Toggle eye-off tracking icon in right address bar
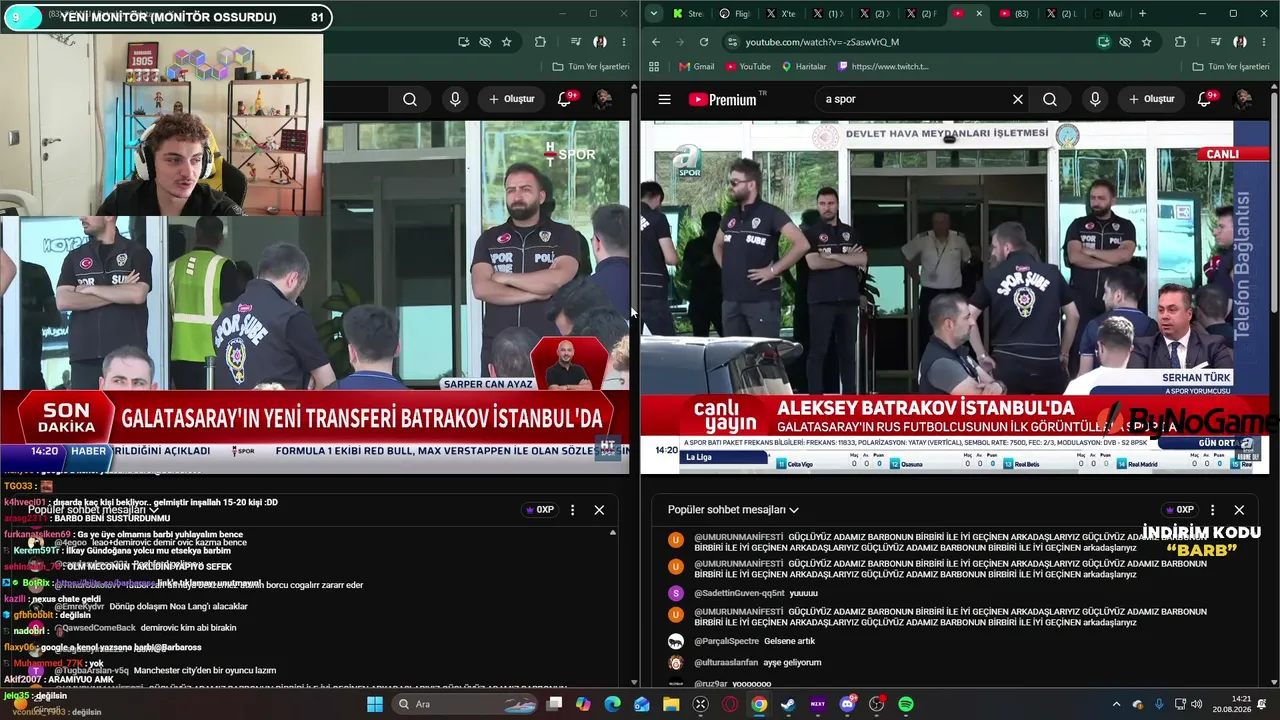The width and height of the screenshot is (1280, 720). [1125, 42]
